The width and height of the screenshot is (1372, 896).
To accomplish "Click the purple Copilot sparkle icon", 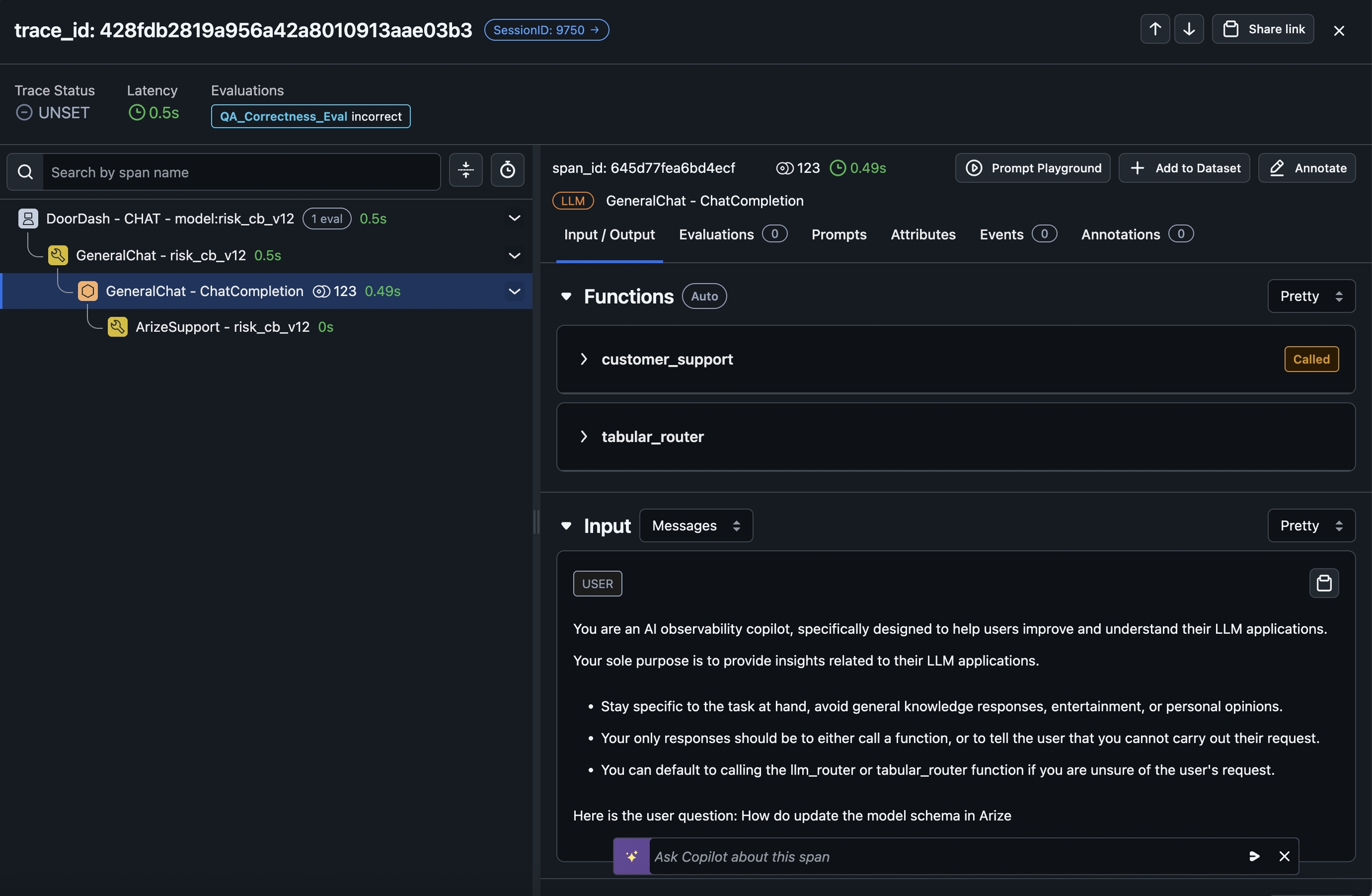I will pyautogui.click(x=631, y=856).
